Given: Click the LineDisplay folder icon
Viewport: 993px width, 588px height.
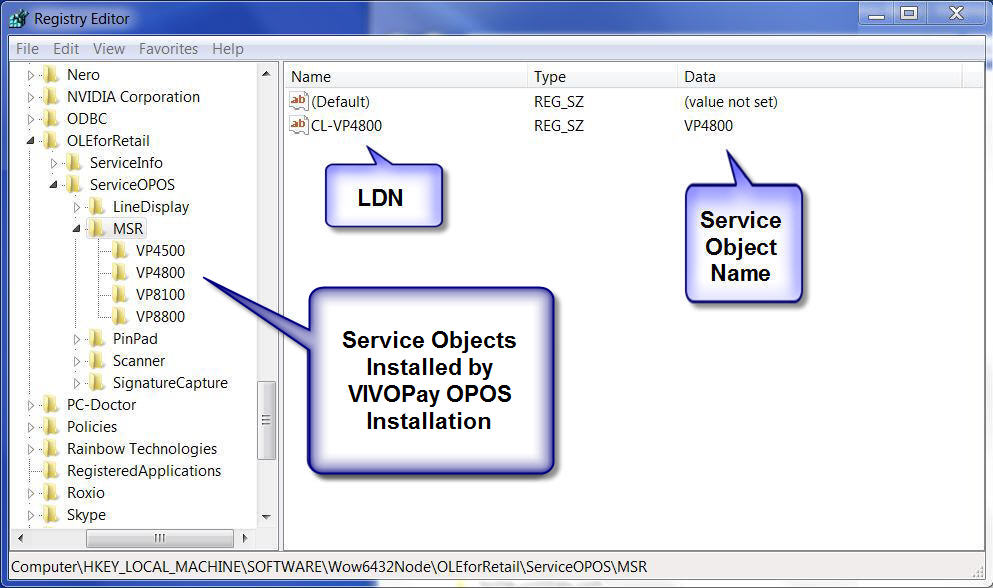Looking at the screenshot, I should tap(97, 207).
